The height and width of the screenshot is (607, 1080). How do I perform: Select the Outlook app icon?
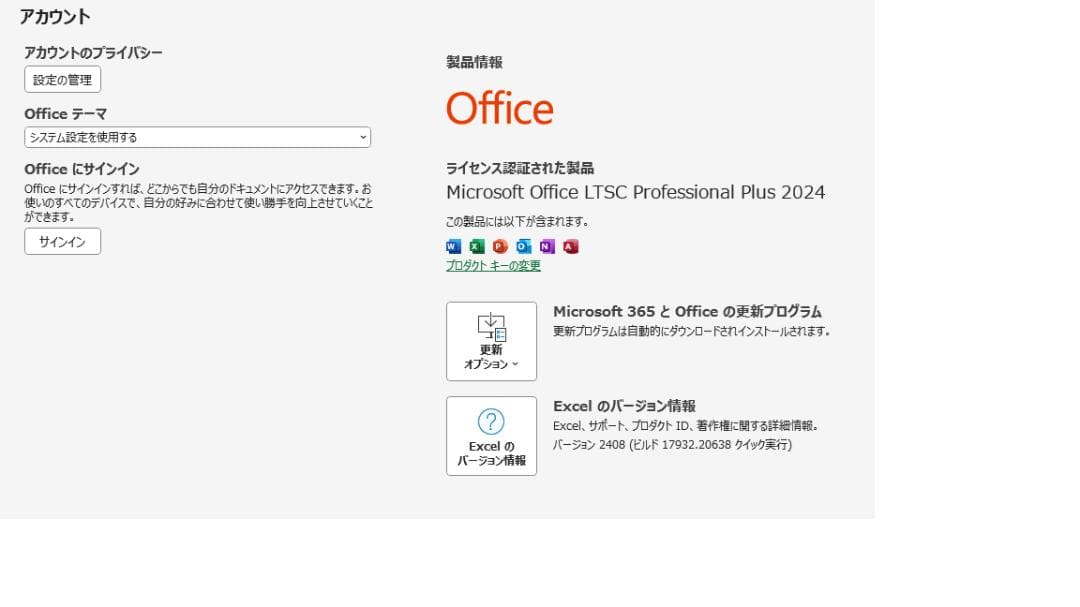point(523,246)
